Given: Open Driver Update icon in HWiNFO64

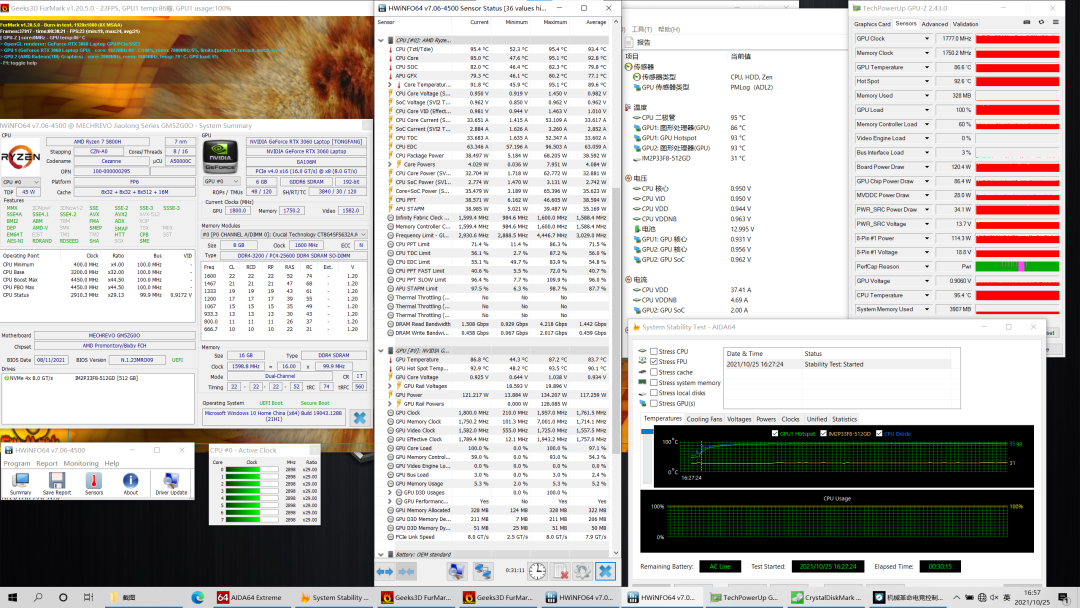Looking at the screenshot, I should [171, 483].
